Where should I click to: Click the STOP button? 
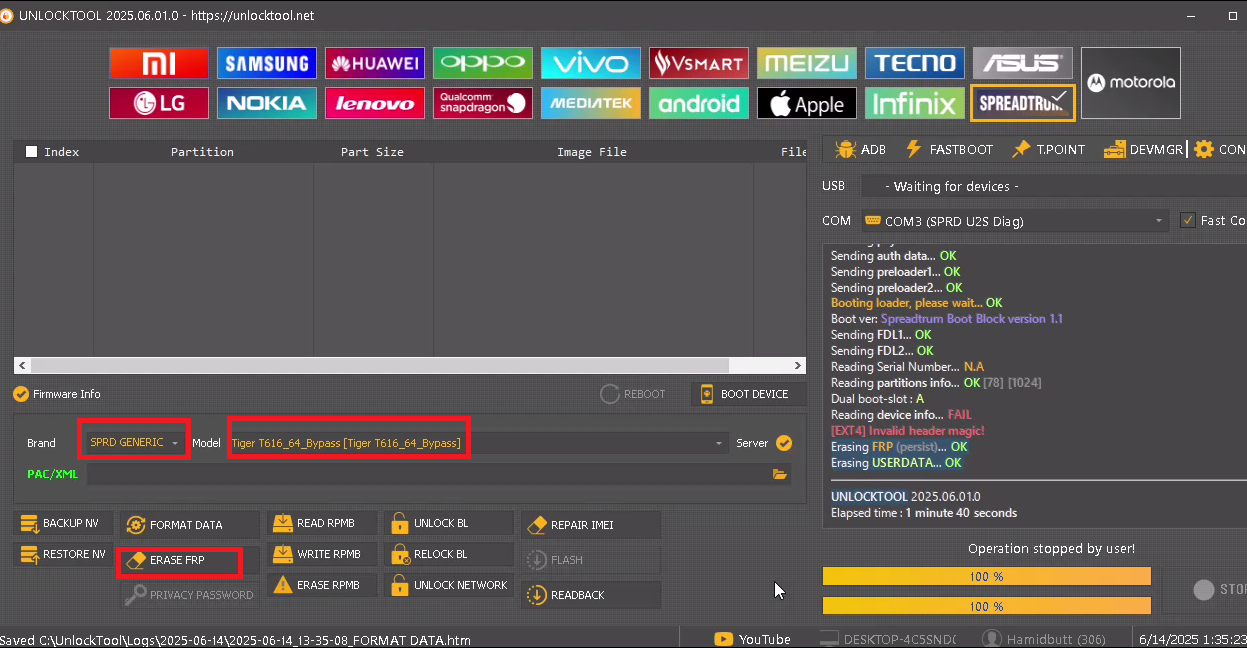[x=1219, y=590]
